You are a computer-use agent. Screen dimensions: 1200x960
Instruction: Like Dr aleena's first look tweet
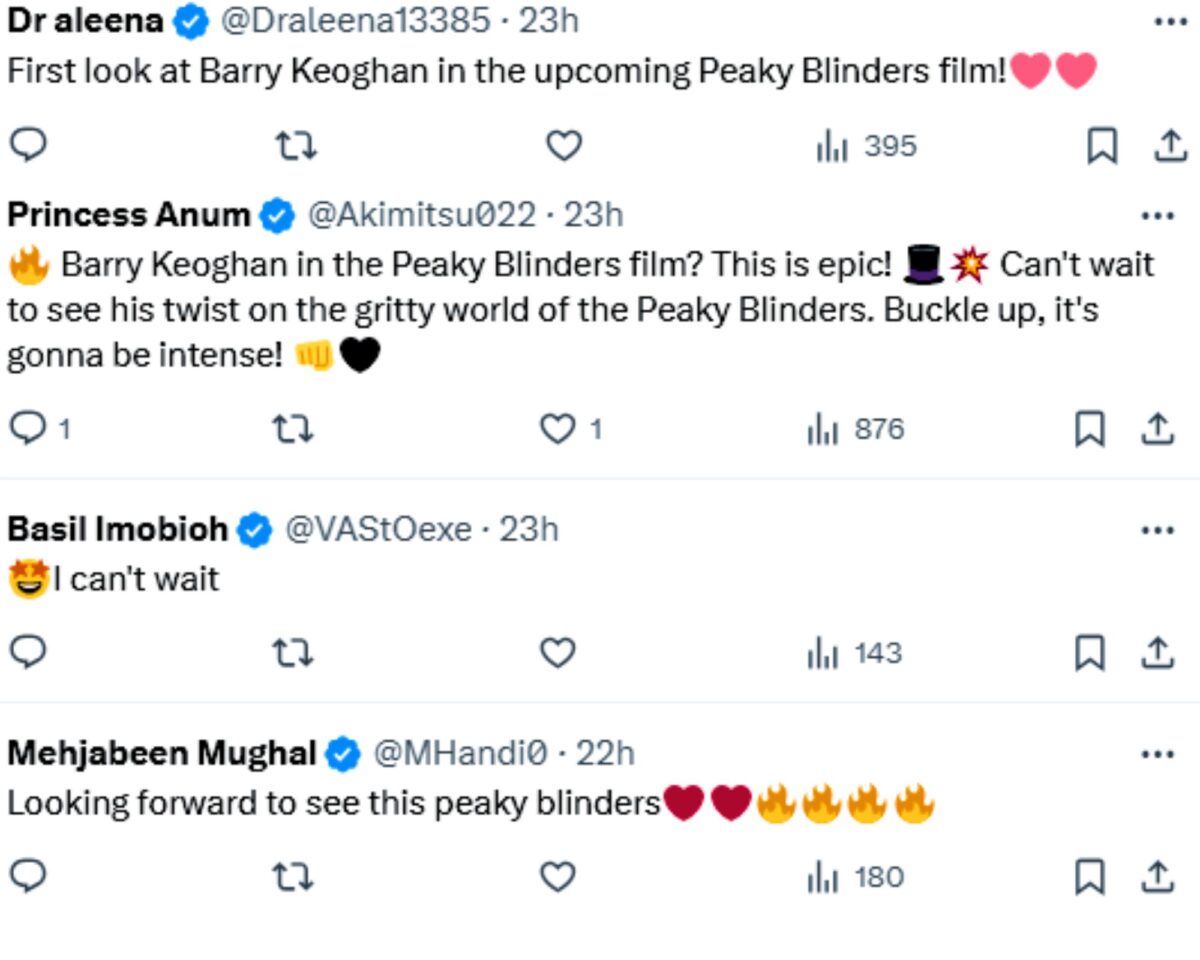(564, 147)
